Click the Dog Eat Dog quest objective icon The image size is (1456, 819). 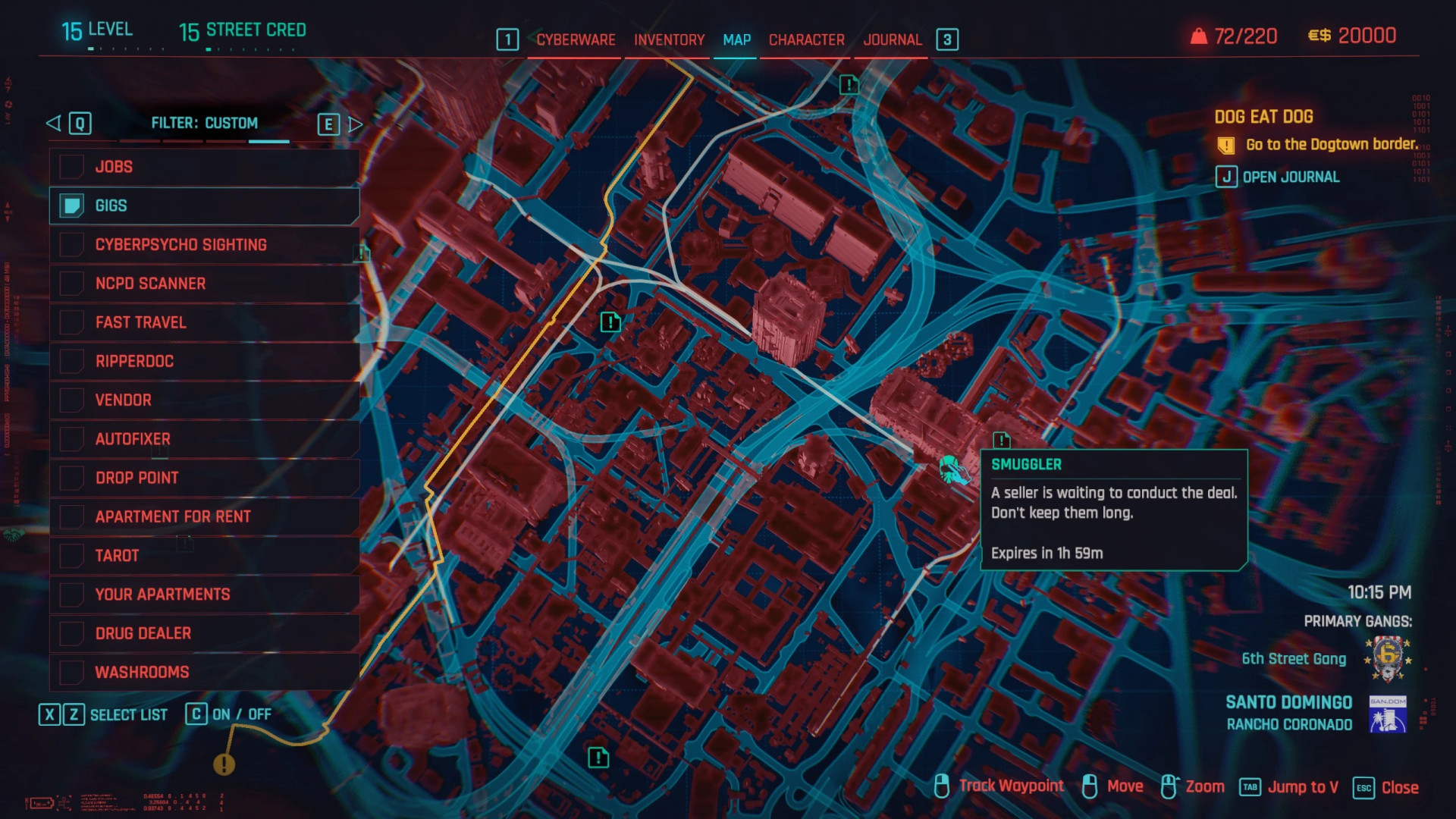[1225, 145]
